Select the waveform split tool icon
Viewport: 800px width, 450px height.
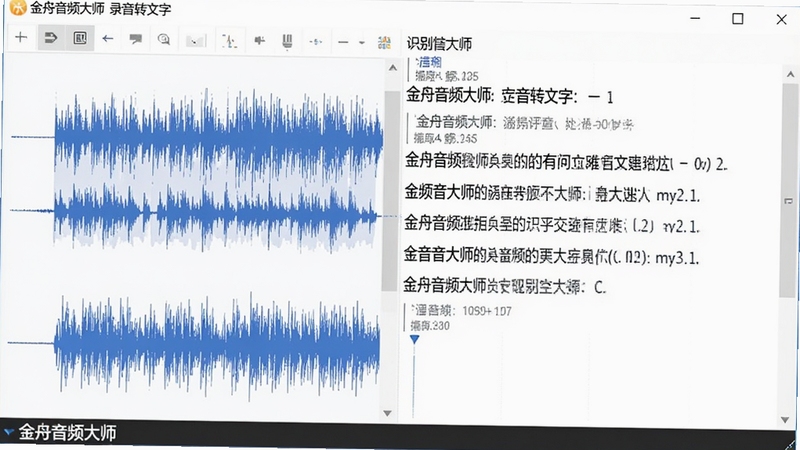coord(230,41)
